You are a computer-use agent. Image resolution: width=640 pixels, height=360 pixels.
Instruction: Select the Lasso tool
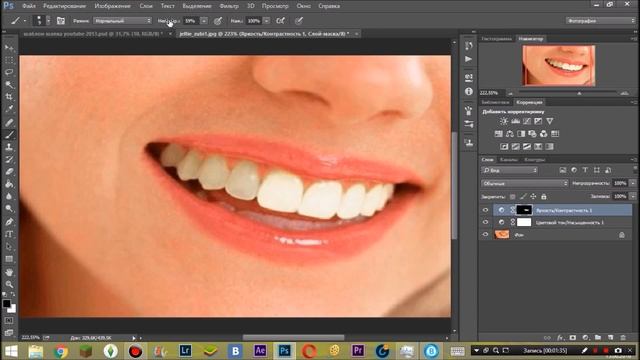[9, 73]
